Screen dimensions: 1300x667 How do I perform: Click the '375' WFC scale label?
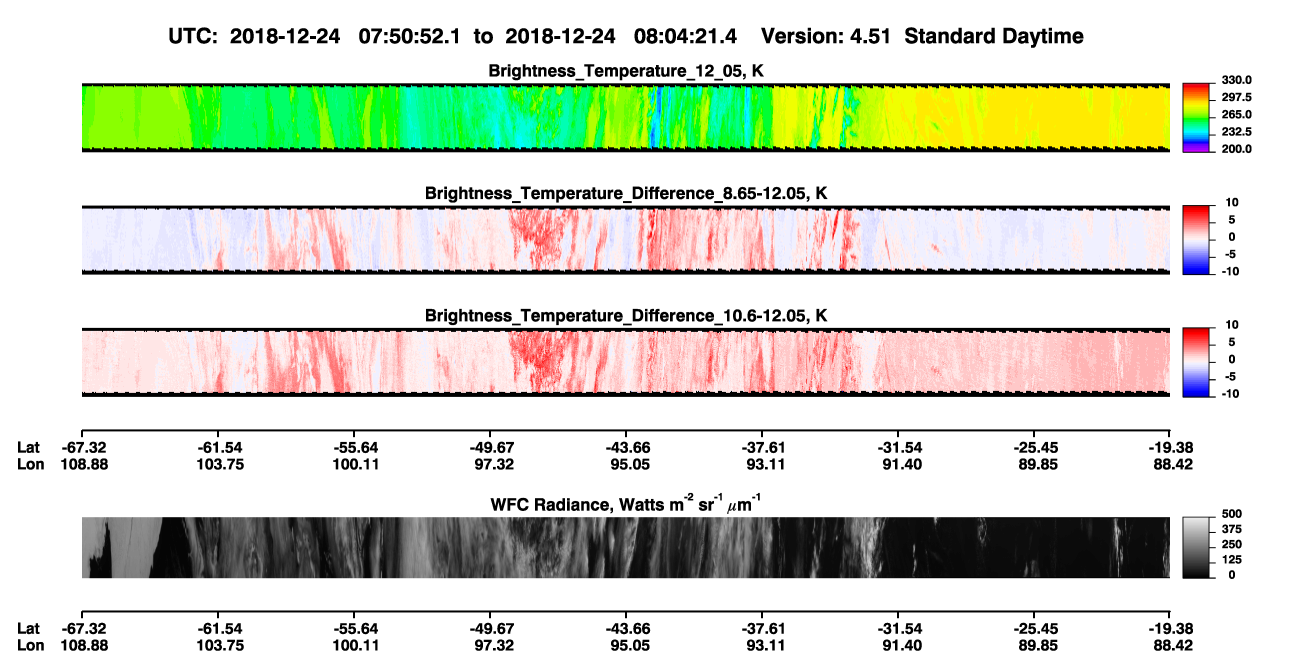coord(1230,529)
